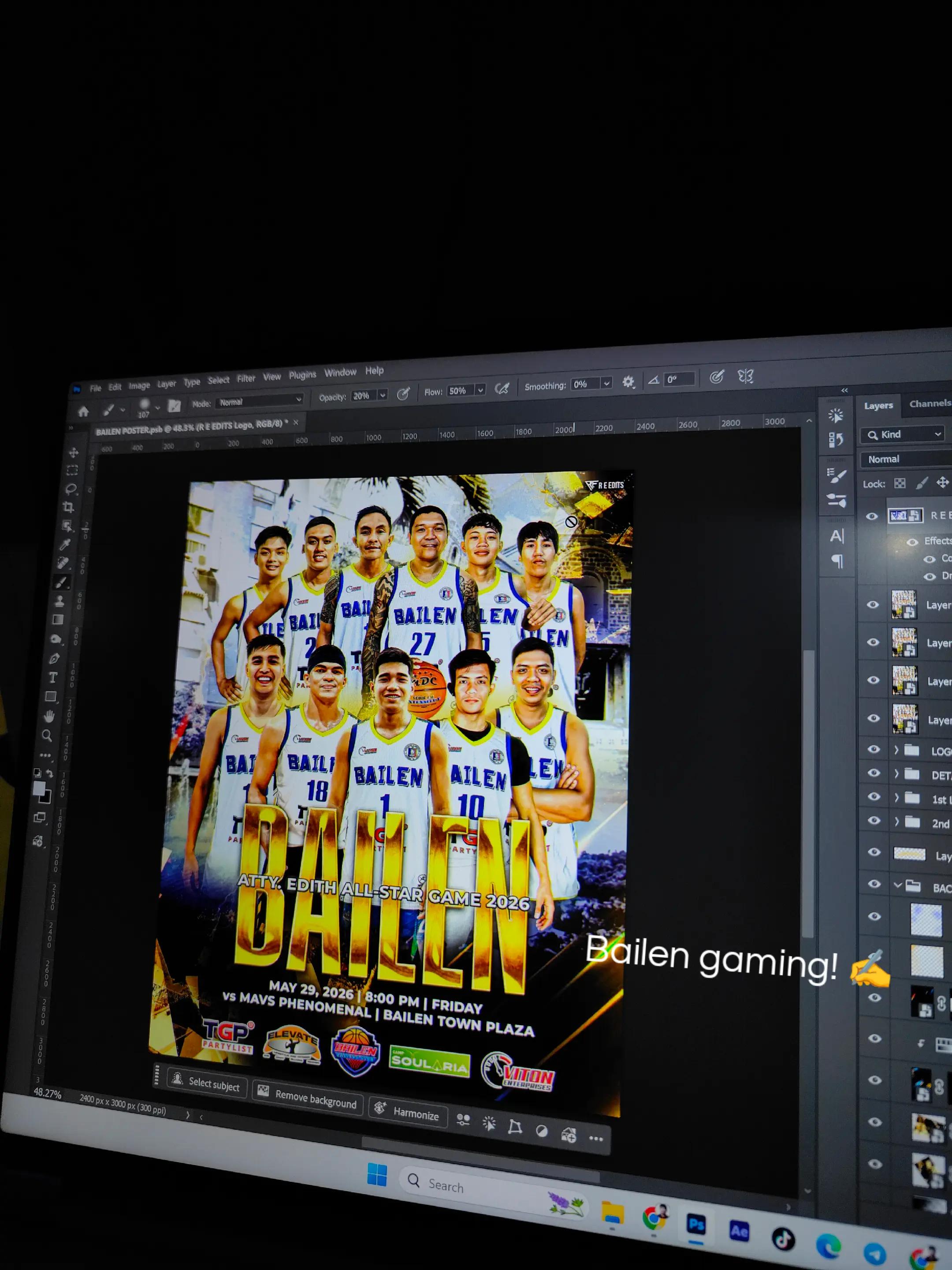The width and height of the screenshot is (952, 1270).
Task: Select the Eyedropper tool
Action: [65, 544]
